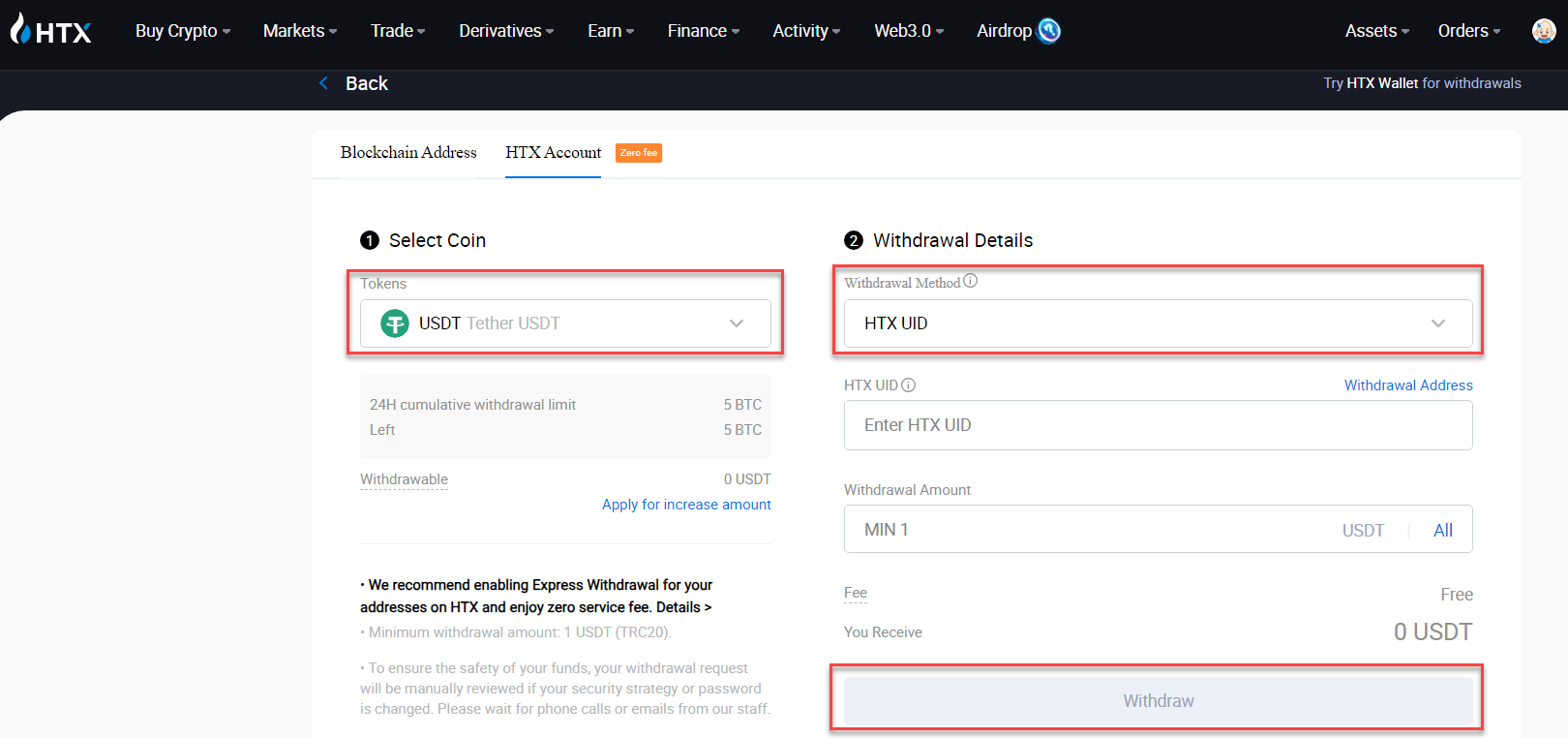The image size is (1568, 738).
Task: Open the Assets dropdown
Action: point(1377,31)
